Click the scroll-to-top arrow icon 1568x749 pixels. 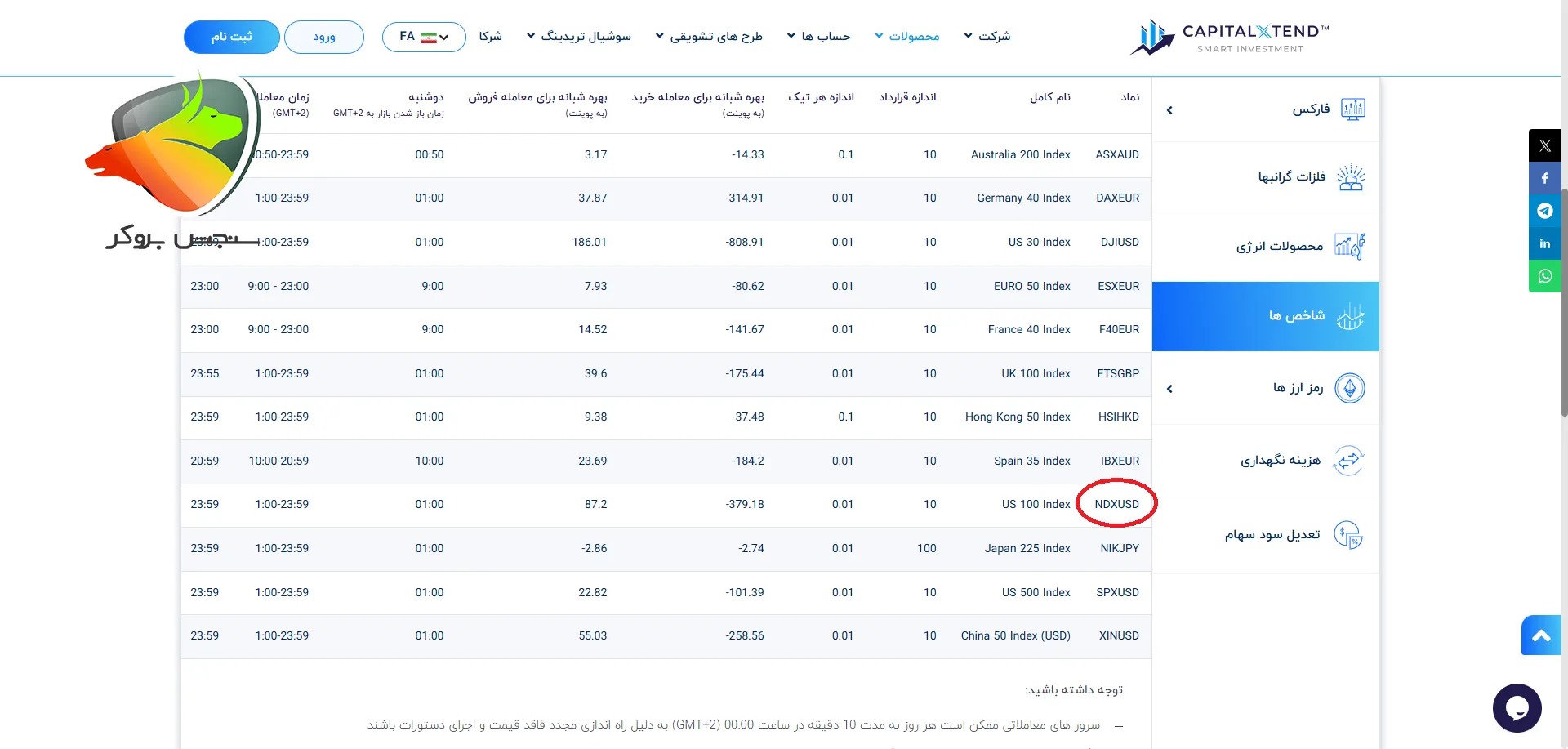[x=1541, y=635]
